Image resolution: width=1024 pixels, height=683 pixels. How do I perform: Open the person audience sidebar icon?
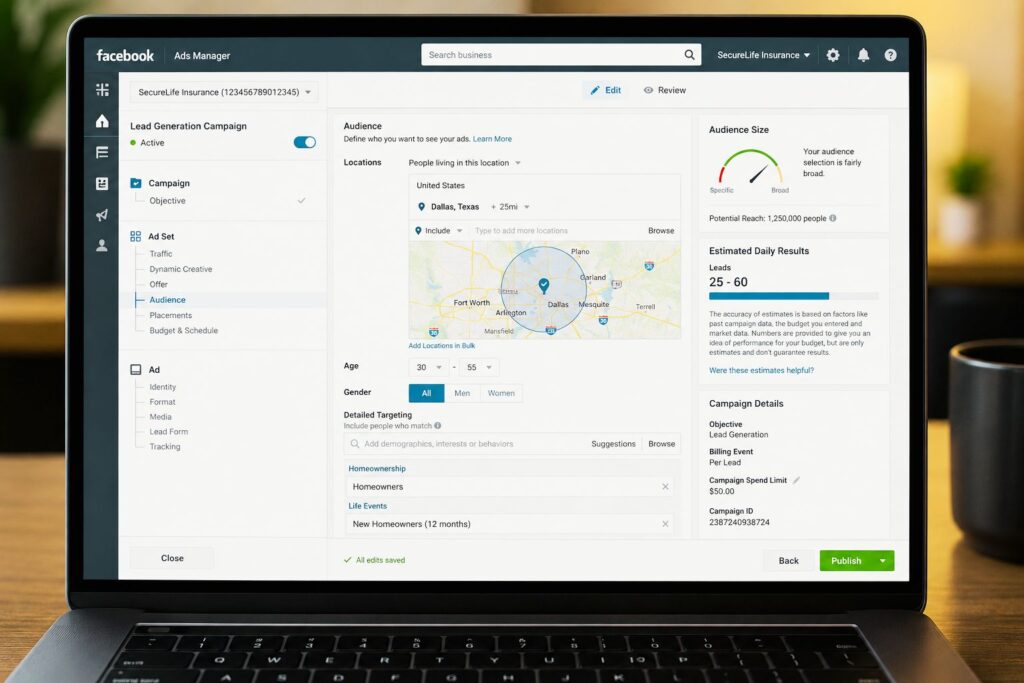click(102, 246)
